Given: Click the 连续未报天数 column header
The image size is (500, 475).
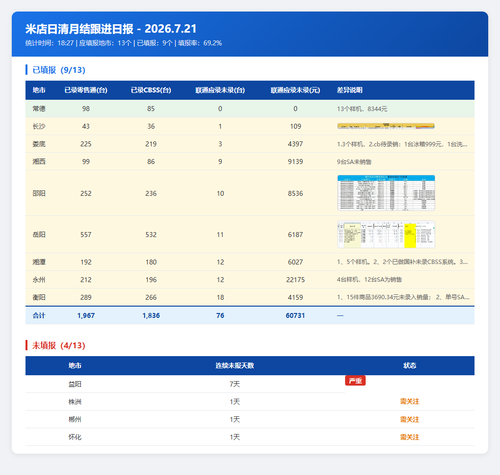Looking at the screenshot, I should (235, 366).
